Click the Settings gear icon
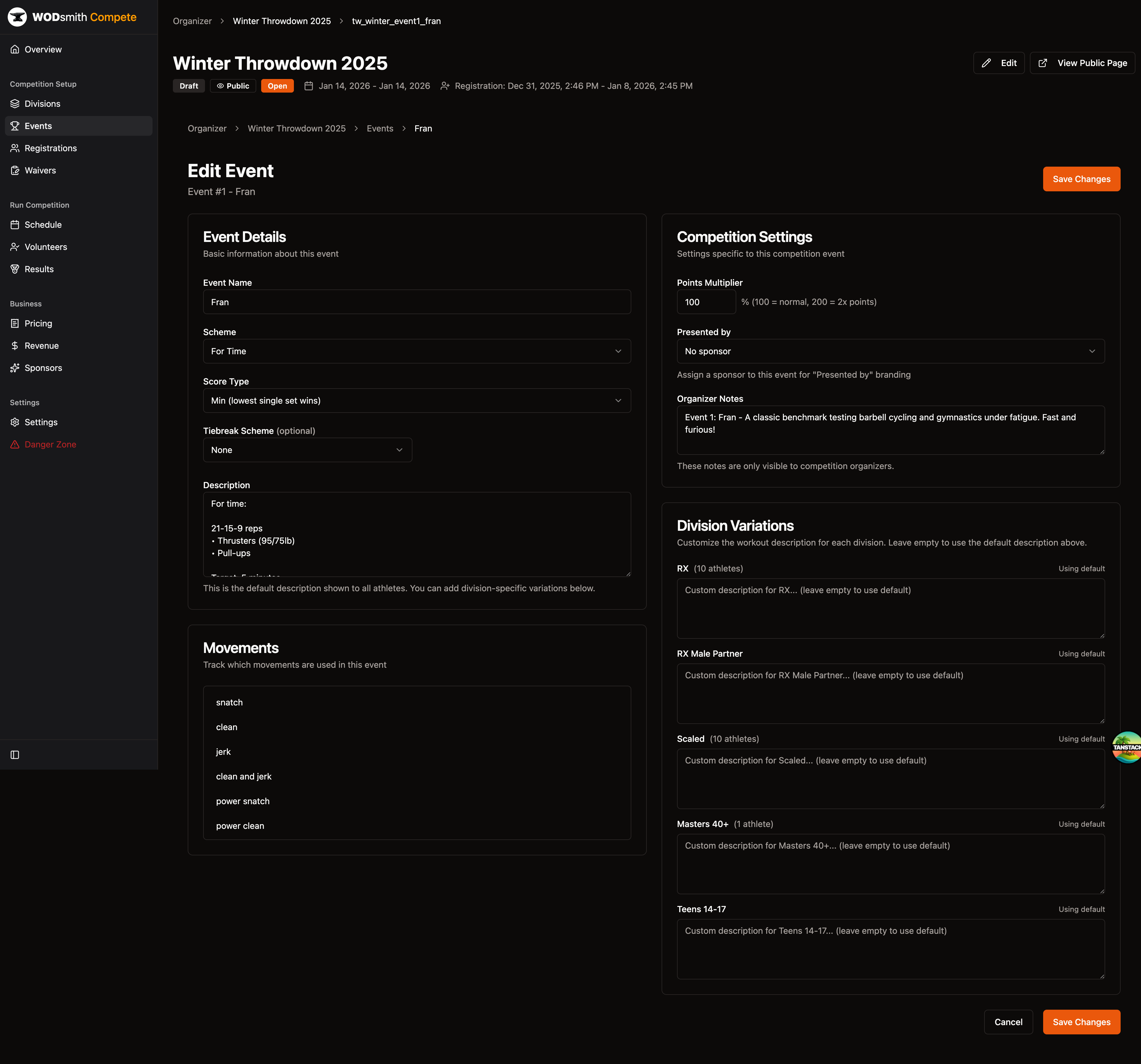 (15, 422)
